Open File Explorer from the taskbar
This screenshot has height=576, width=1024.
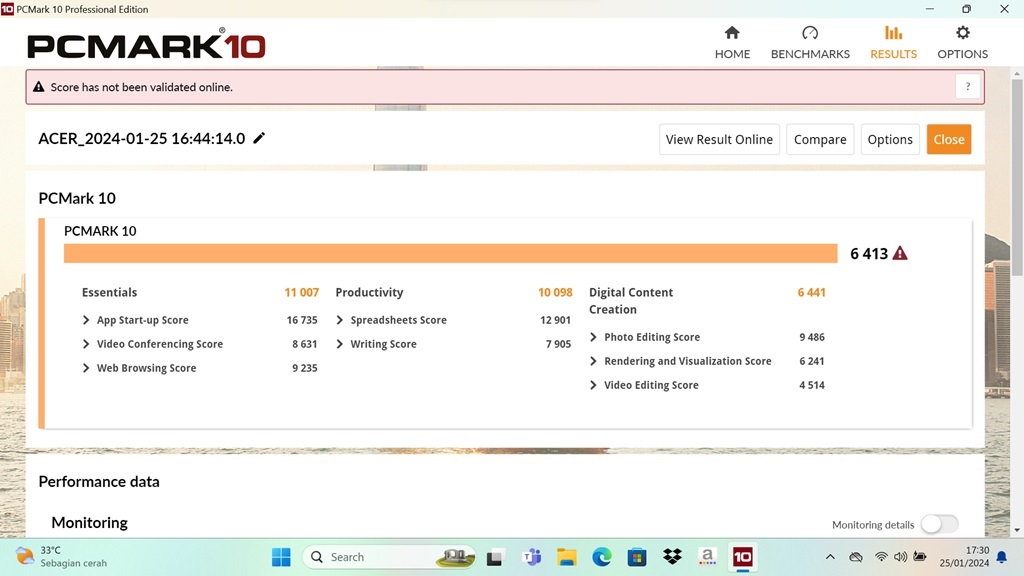[x=566, y=557]
